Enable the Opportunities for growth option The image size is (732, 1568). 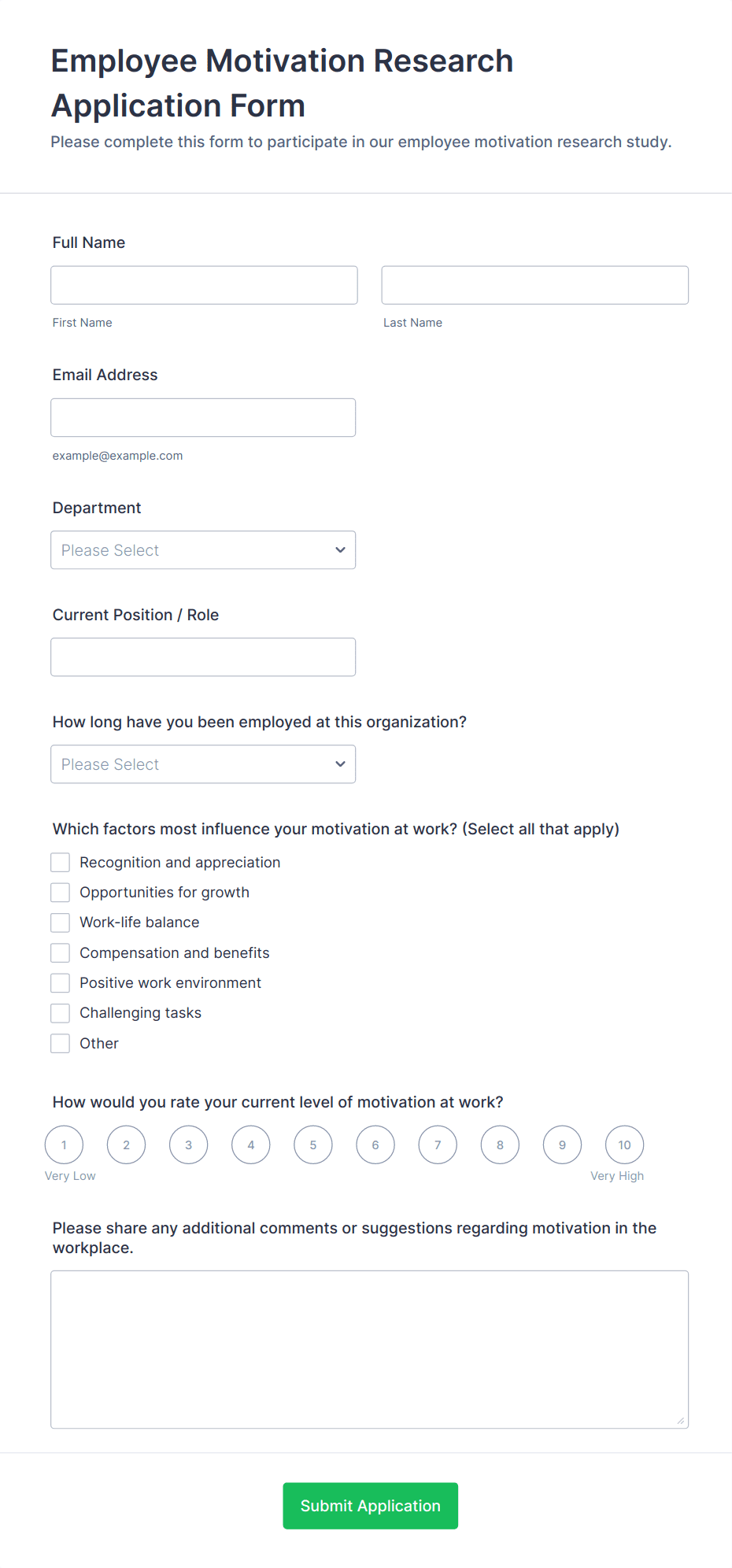click(60, 892)
